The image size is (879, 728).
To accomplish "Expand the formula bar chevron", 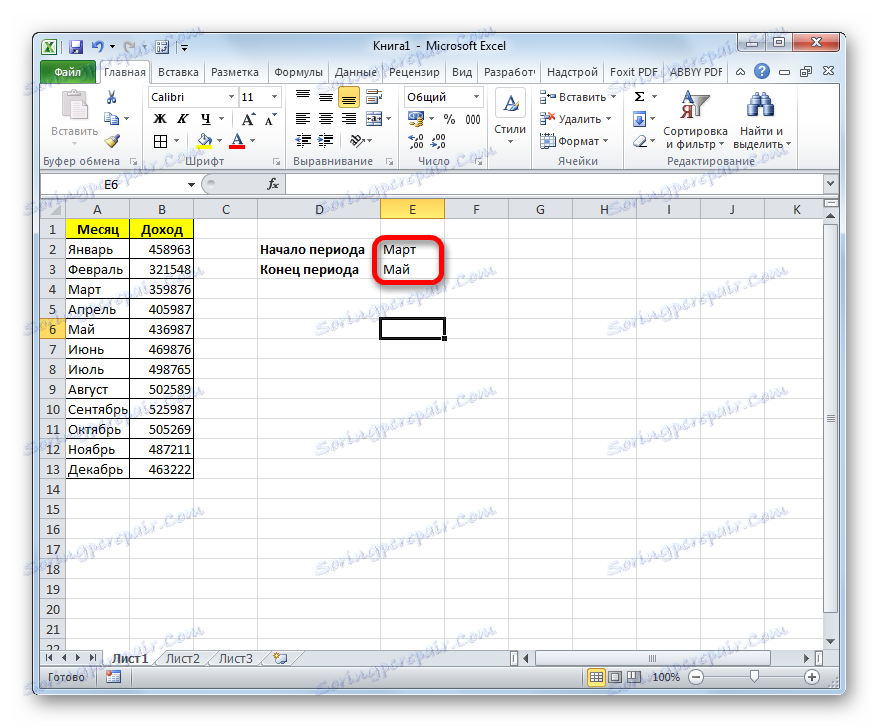I will click(830, 183).
